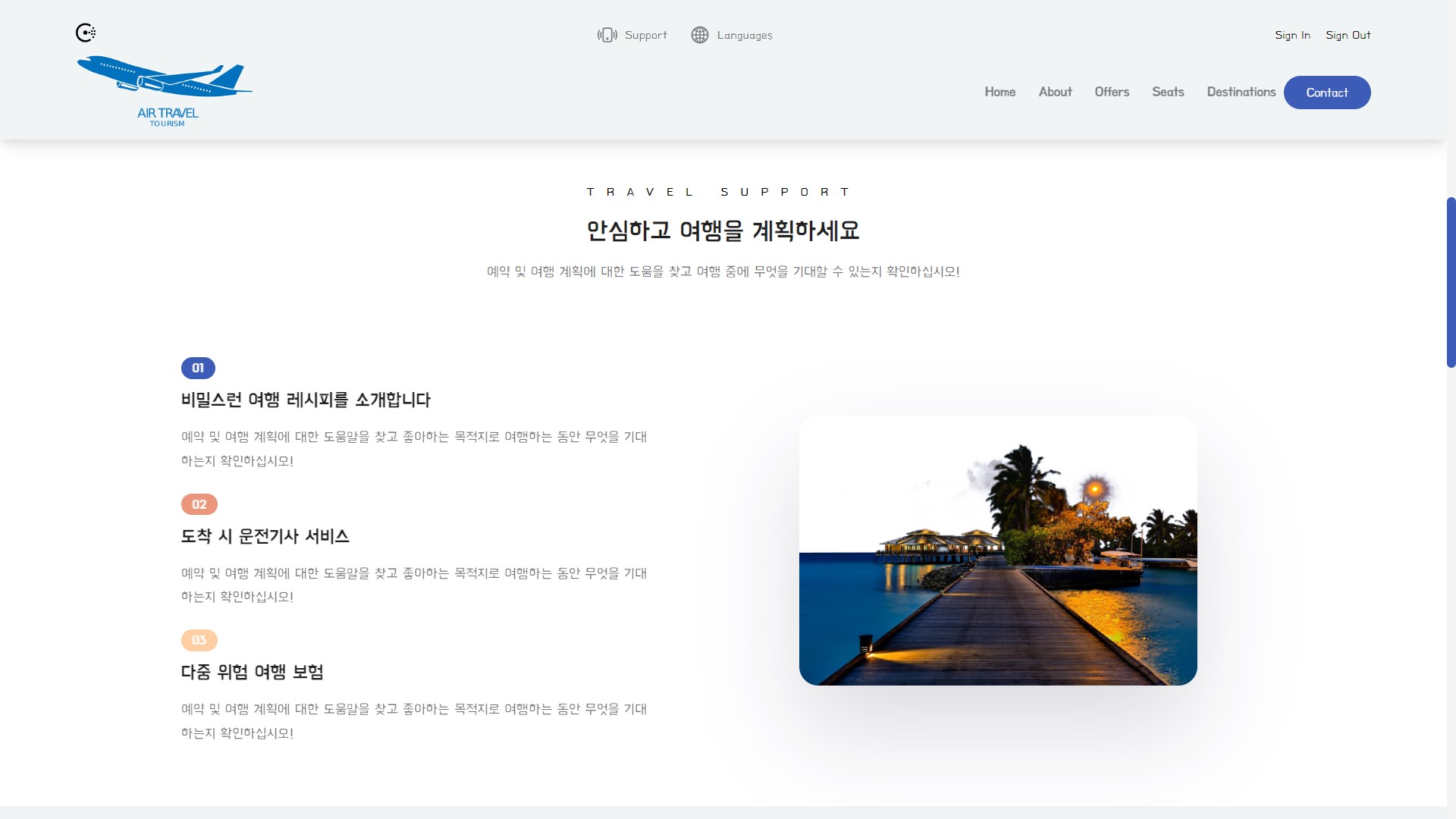Click the Sign Out link
The image size is (1456, 819).
click(x=1348, y=35)
